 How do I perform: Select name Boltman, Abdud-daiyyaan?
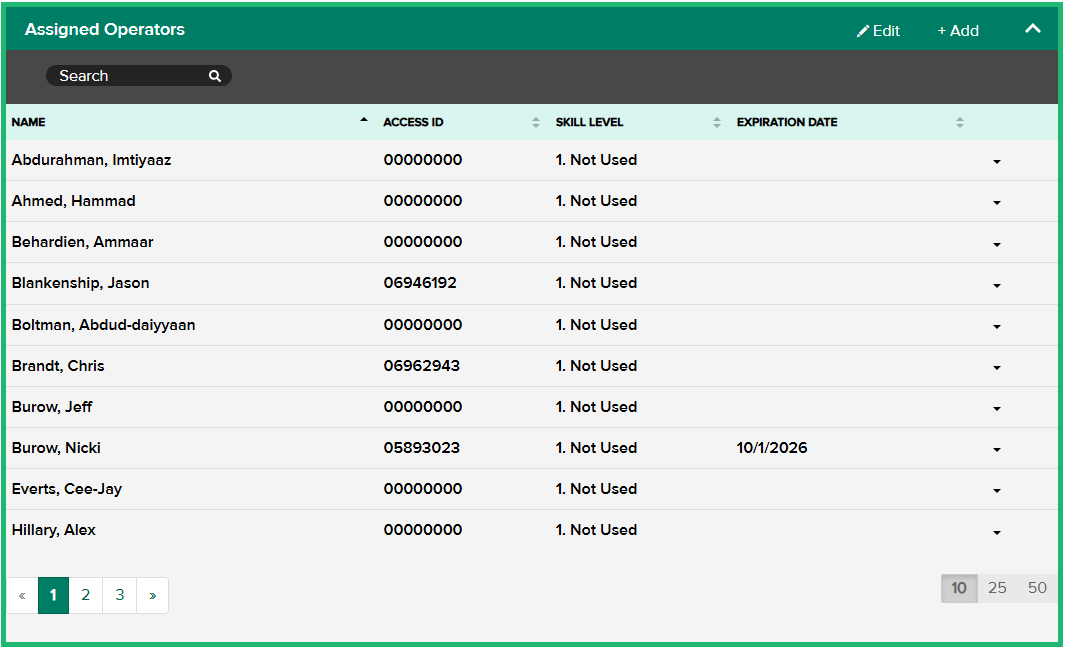(x=103, y=325)
